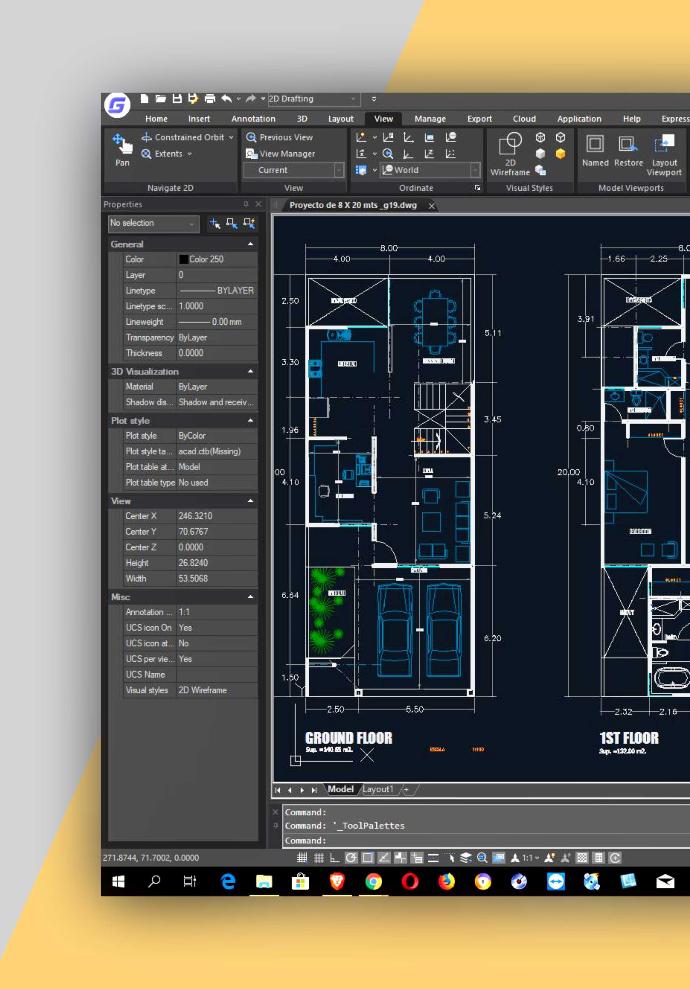The width and height of the screenshot is (690, 989).
Task: Open the World UCS dropdown
Action: pyautogui.click(x=430, y=170)
